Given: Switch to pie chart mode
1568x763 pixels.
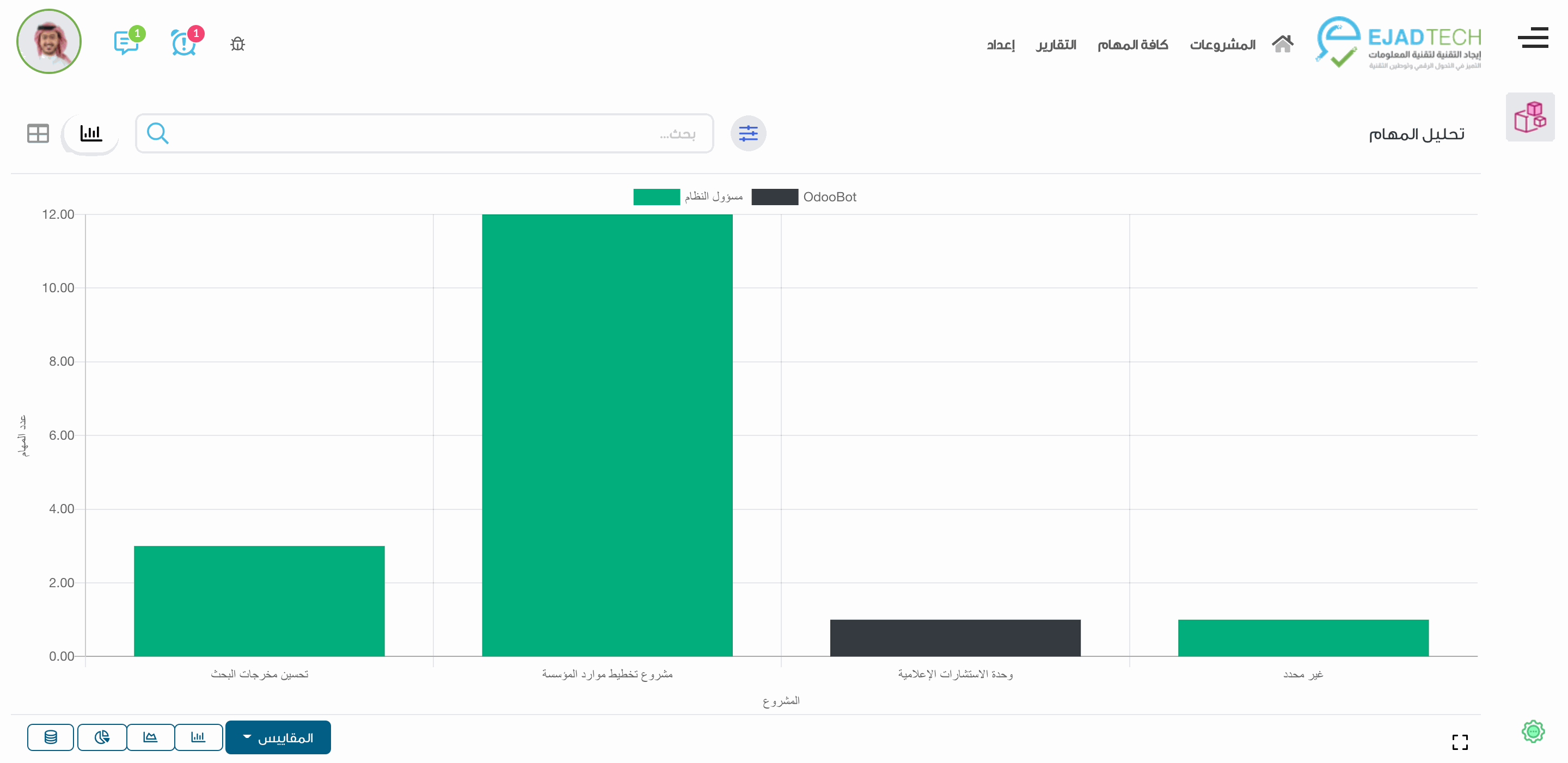Looking at the screenshot, I should [102, 737].
